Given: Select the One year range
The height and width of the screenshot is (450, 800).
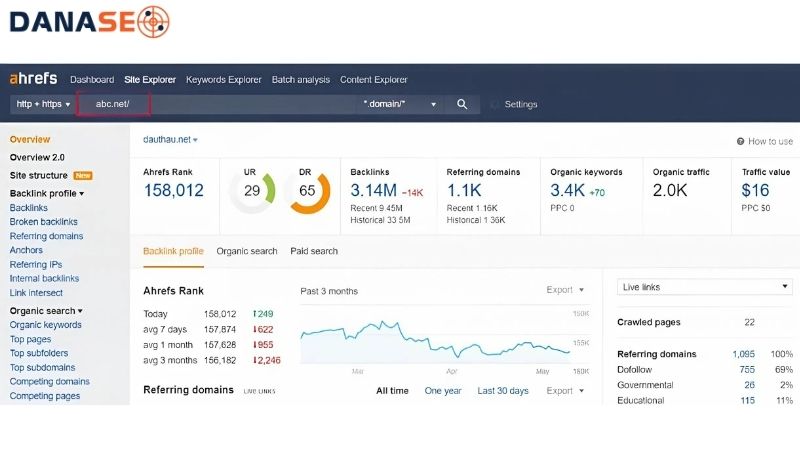Looking at the screenshot, I should [443, 391].
